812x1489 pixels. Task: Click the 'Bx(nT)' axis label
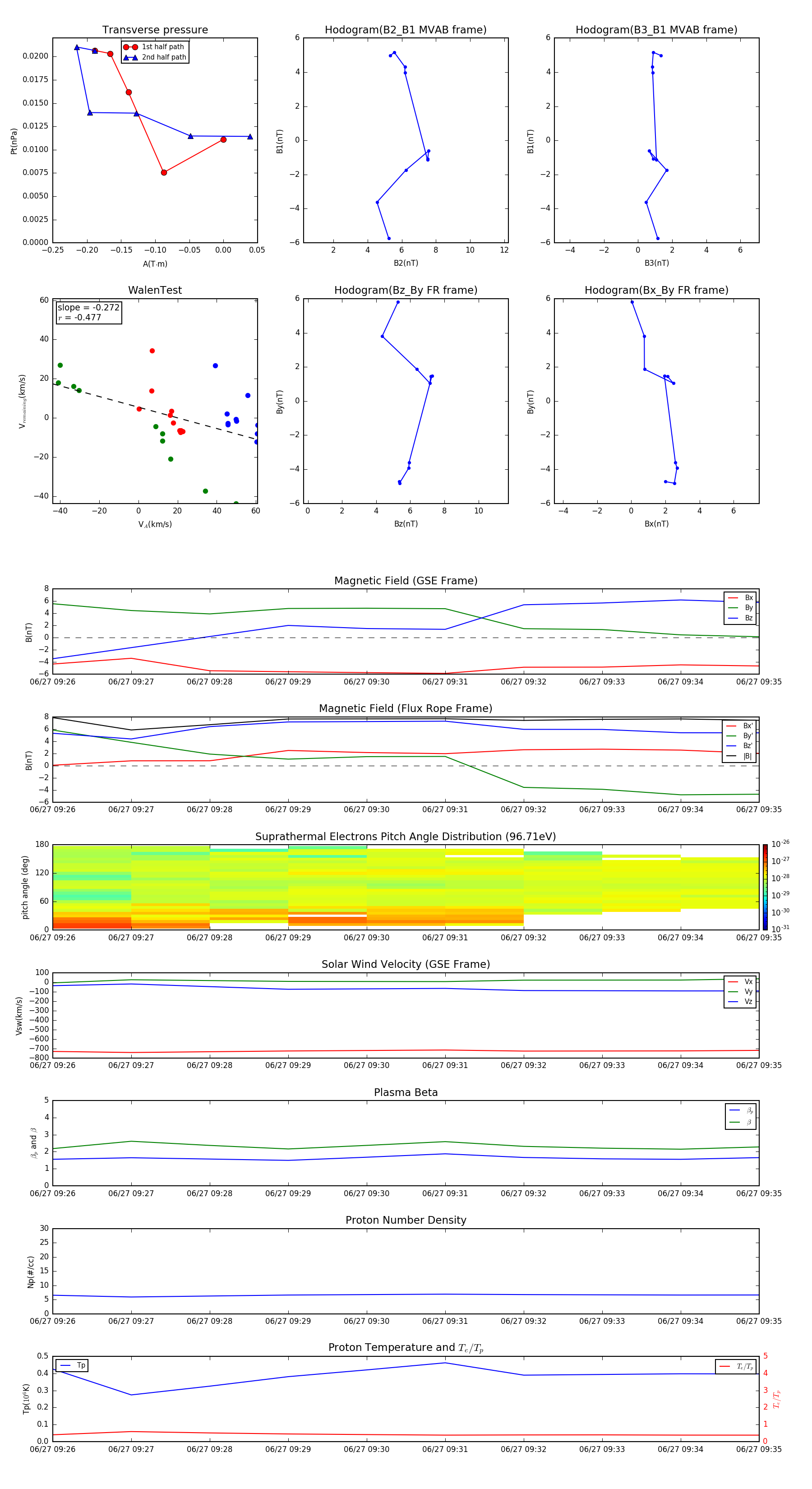(656, 524)
